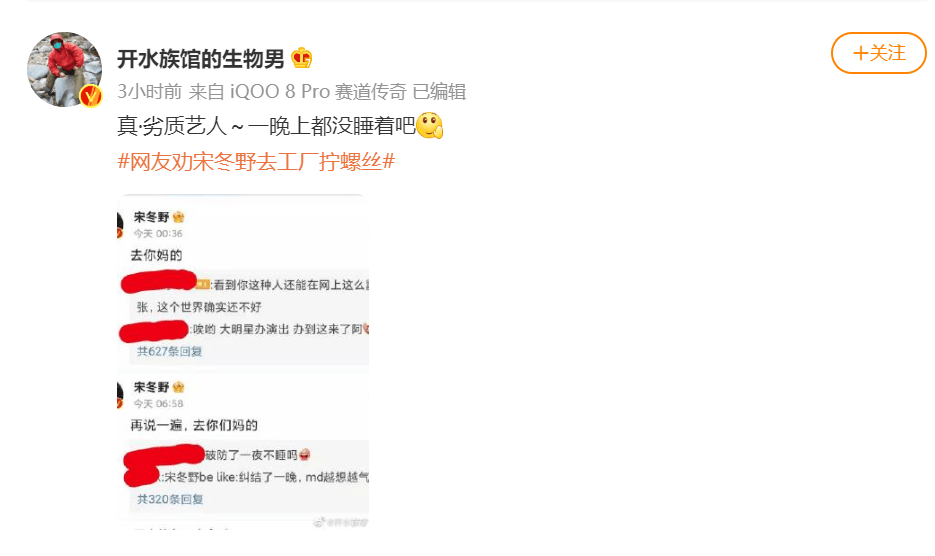The height and width of the screenshot is (556, 935).
Task: Open the #网友劝宋冬野去工厂拧螺丝# hashtag topic
Action: tap(256, 162)
